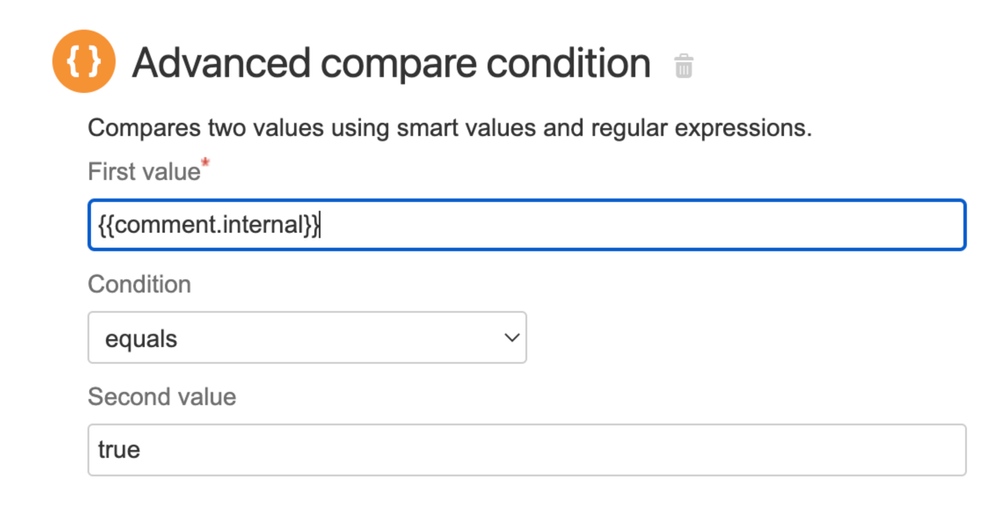
Task: Click the "Second value" label
Action: pyautogui.click(x=162, y=397)
